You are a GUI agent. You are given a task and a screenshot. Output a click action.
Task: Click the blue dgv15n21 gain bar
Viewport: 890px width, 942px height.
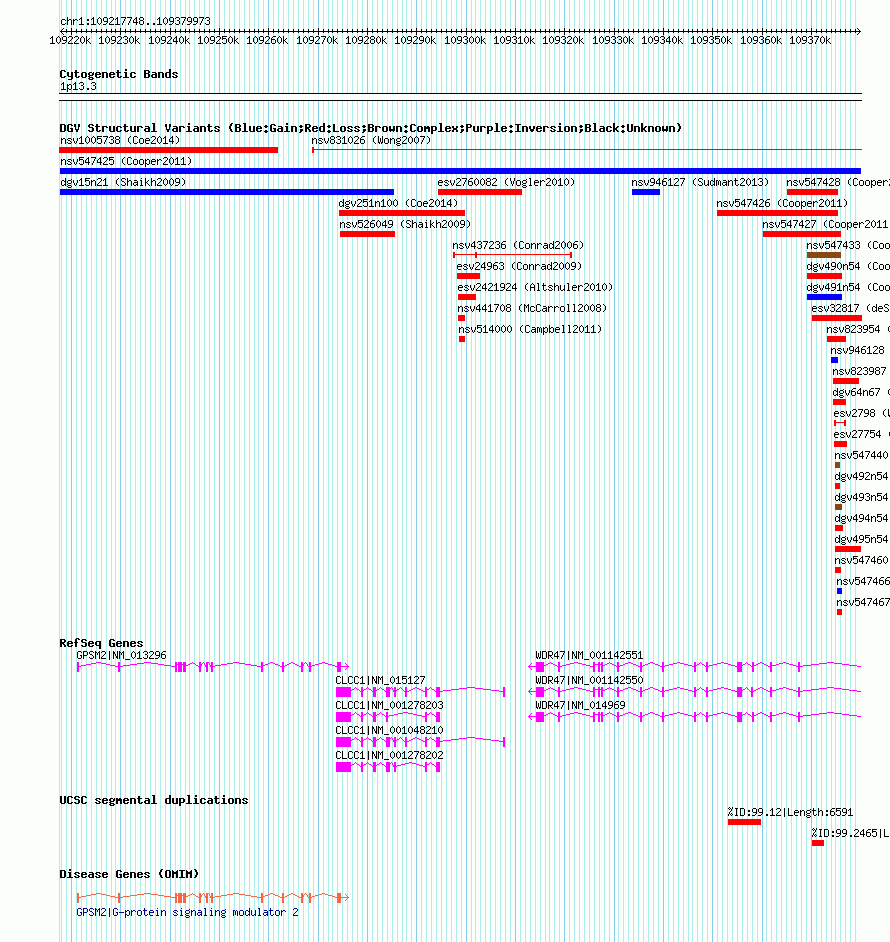[227, 192]
